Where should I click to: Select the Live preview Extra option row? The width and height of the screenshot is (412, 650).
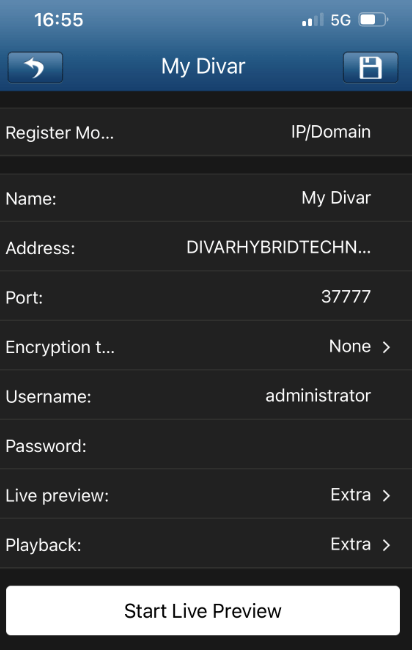point(206,495)
